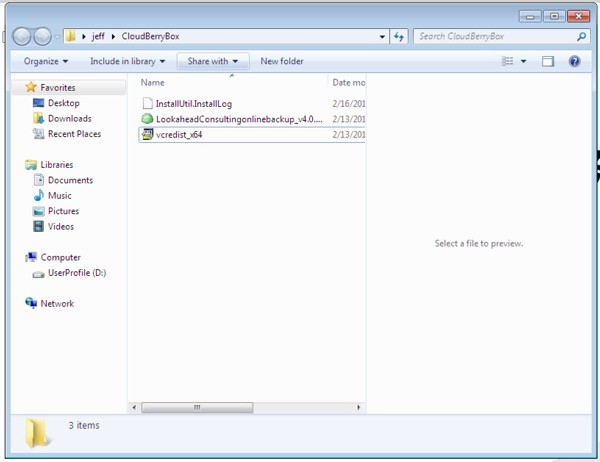
Task: Click the UserProfile (D:) drive icon
Action: click(x=38, y=274)
